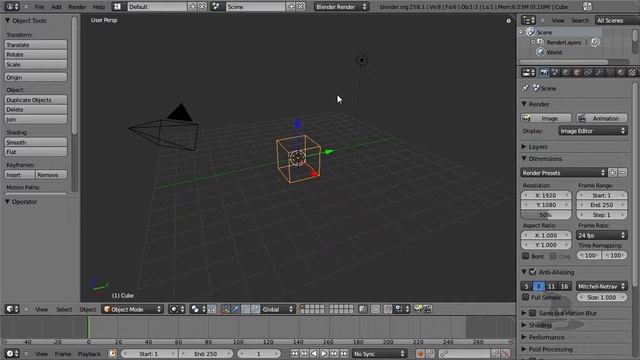
Task: Click the red auto-keyframe record button
Action: [x=420, y=353]
